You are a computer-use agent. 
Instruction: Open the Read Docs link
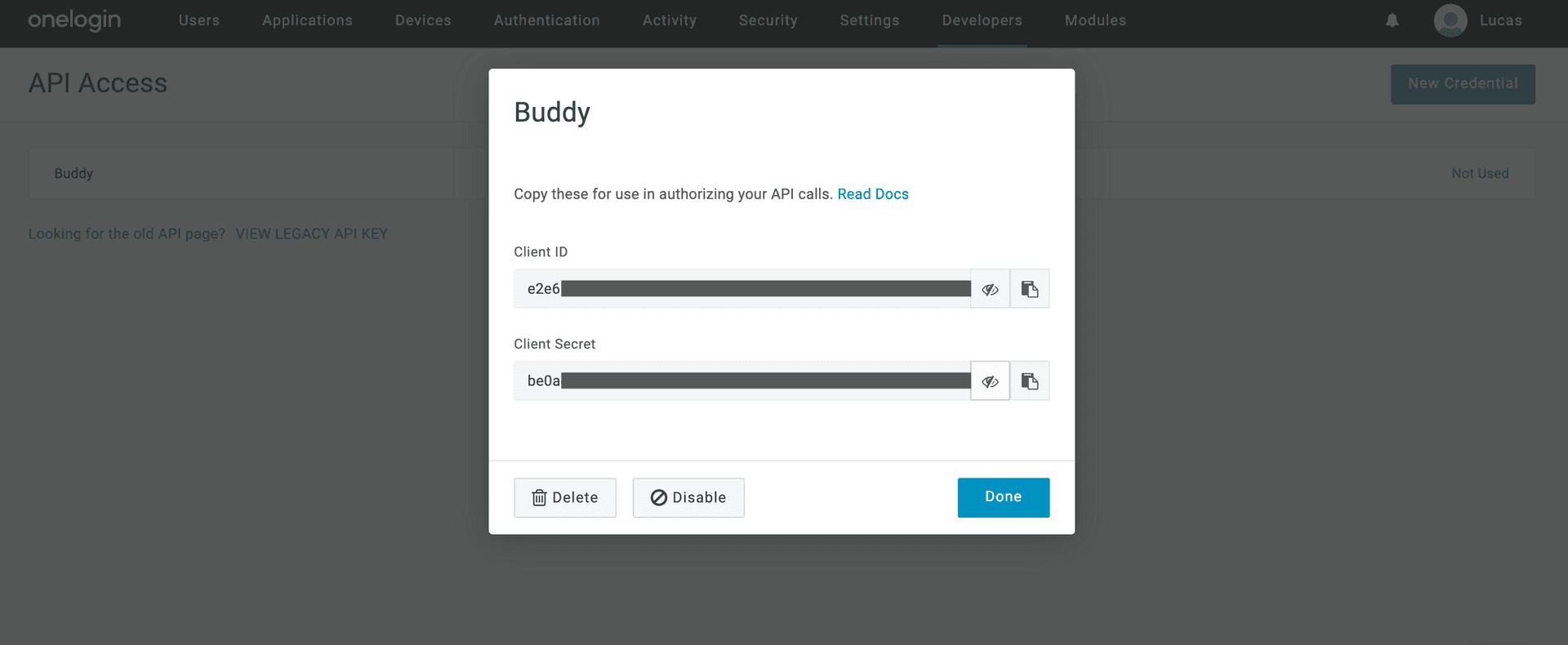click(x=873, y=194)
